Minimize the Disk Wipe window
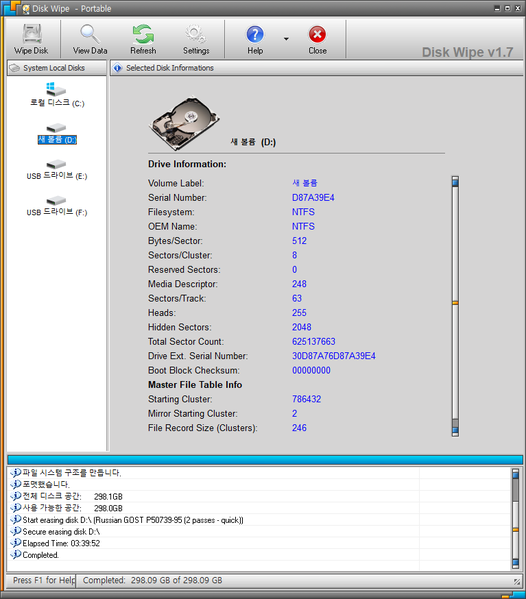 (x=497, y=8)
